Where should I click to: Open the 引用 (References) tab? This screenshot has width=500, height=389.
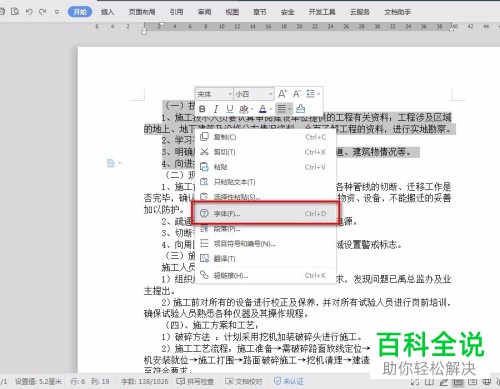[x=176, y=12]
